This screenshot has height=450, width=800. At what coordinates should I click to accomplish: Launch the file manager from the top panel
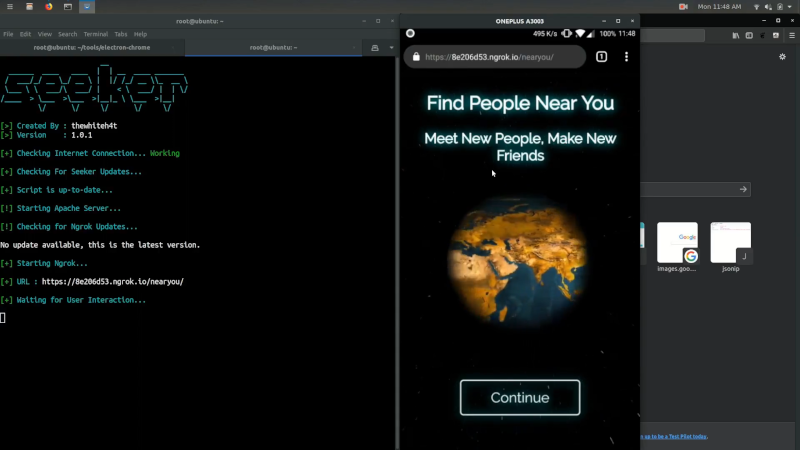click(29, 7)
